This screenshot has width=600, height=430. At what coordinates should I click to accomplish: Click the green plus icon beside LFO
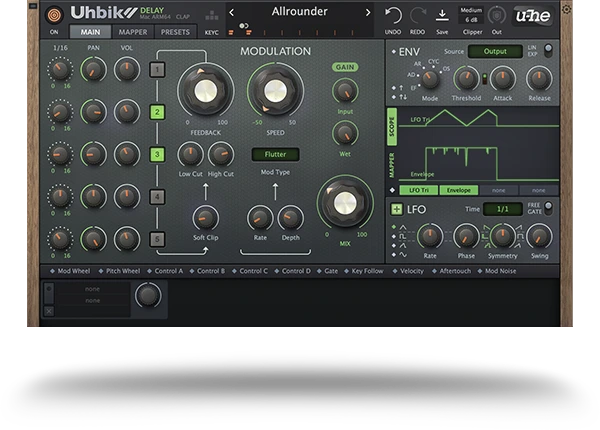(397, 209)
